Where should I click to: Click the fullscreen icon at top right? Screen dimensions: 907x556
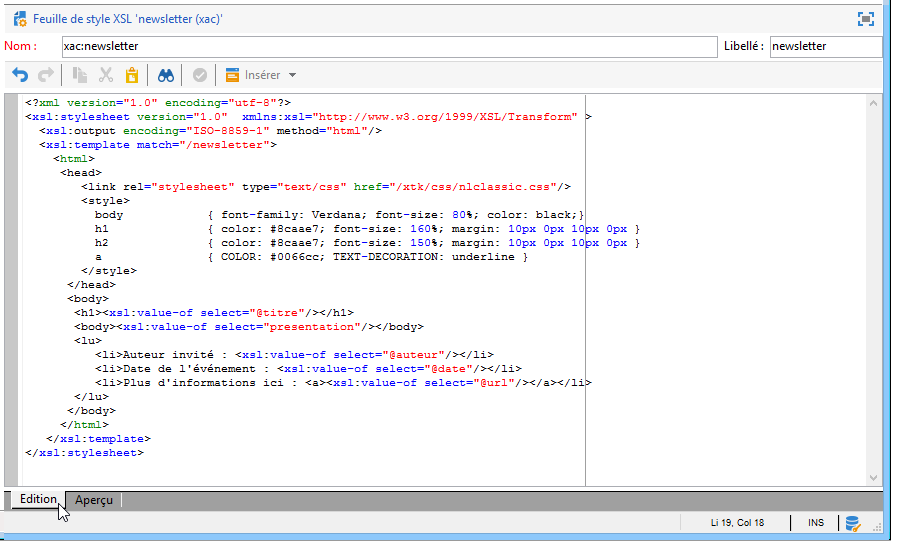pyautogui.click(x=865, y=19)
